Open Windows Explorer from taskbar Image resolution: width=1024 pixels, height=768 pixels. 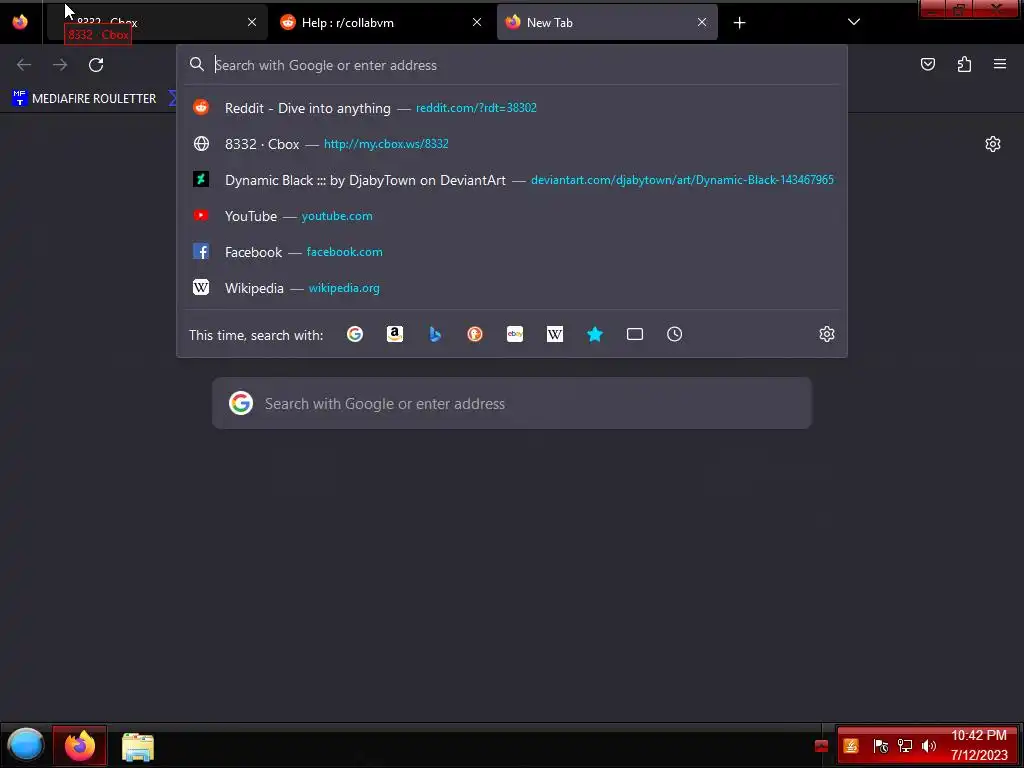click(138, 746)
